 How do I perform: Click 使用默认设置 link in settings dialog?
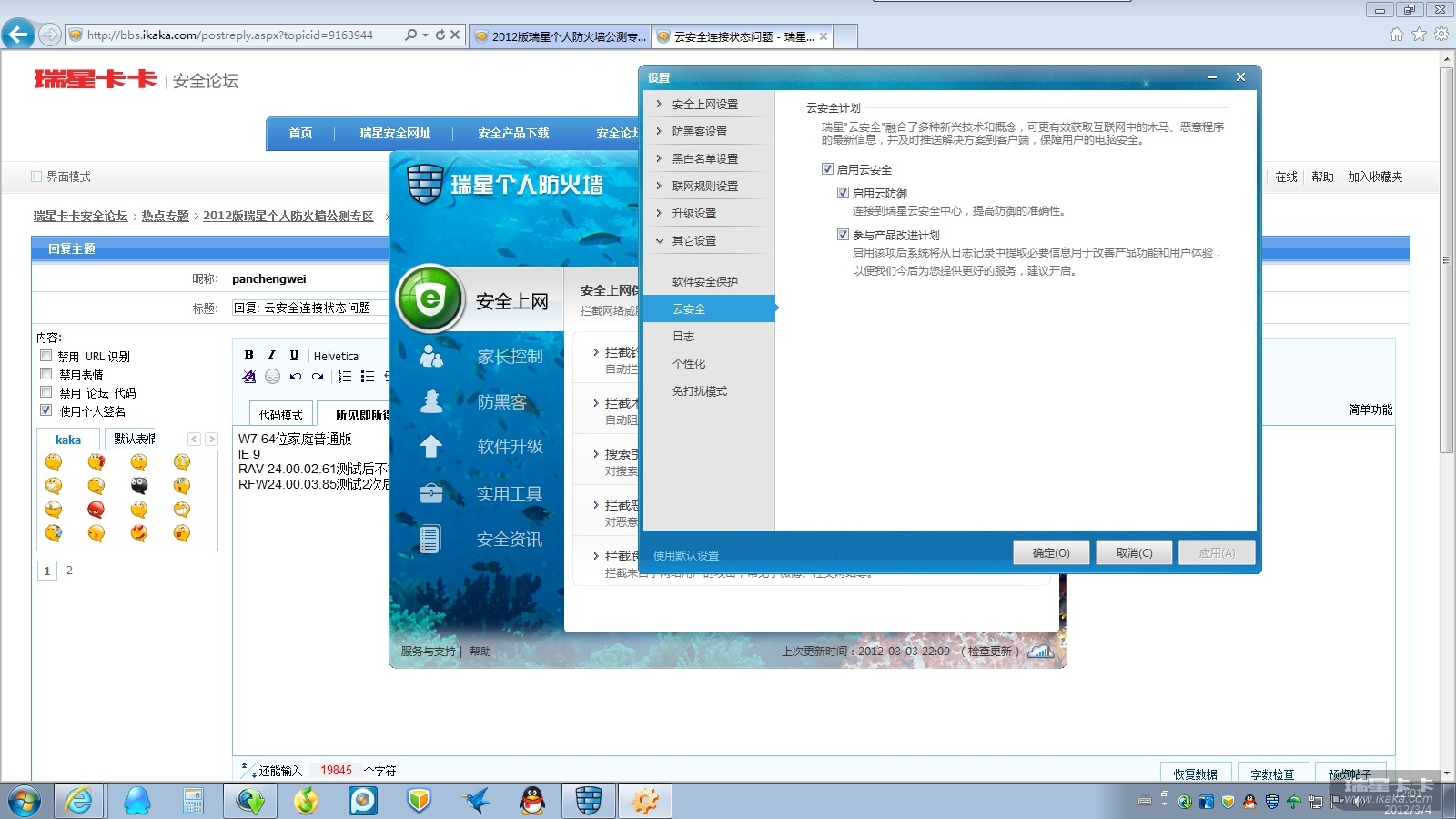pos(686,555)
